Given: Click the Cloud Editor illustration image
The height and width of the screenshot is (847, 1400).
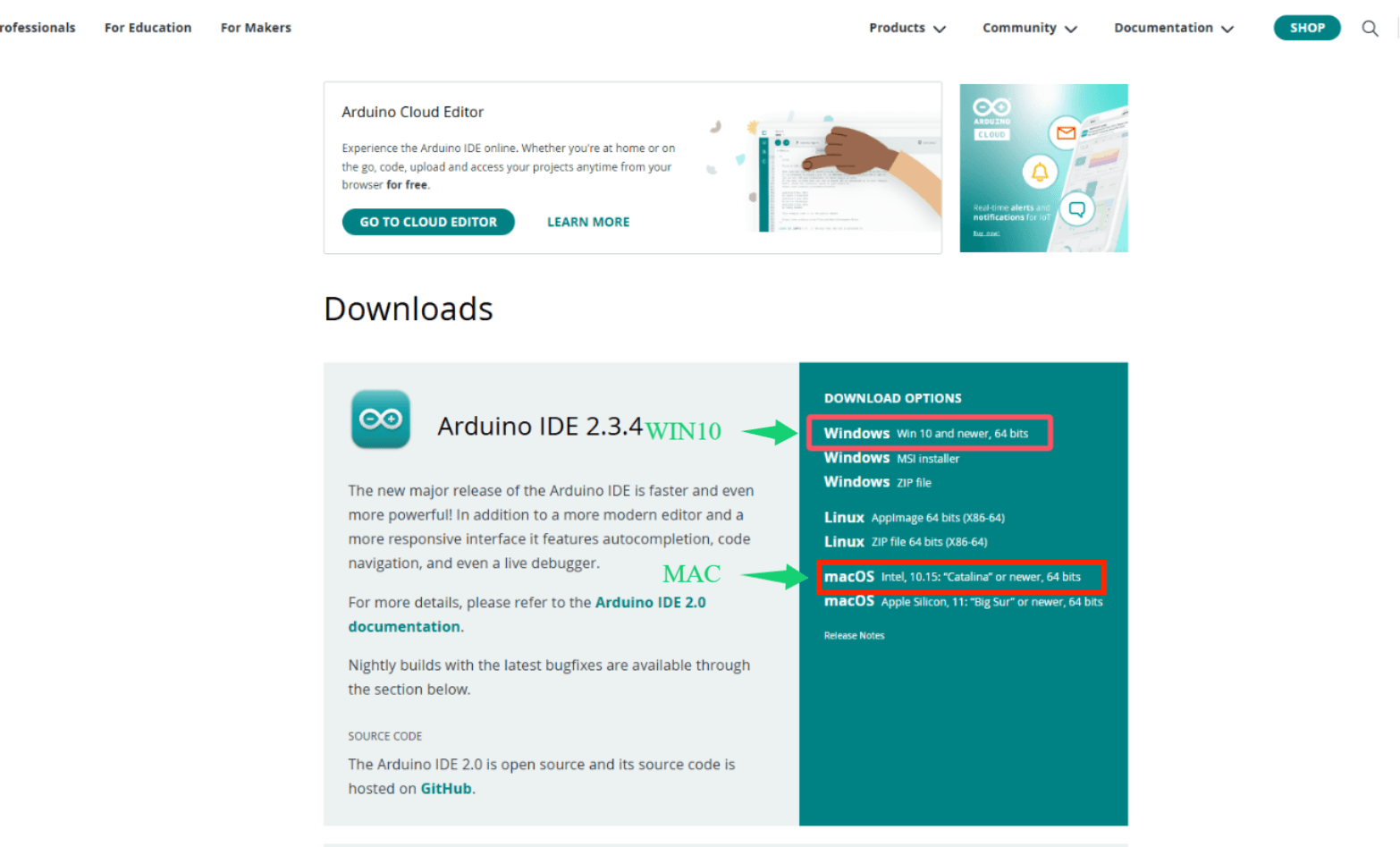Looking at the screenshot, I should coord(822,172).
